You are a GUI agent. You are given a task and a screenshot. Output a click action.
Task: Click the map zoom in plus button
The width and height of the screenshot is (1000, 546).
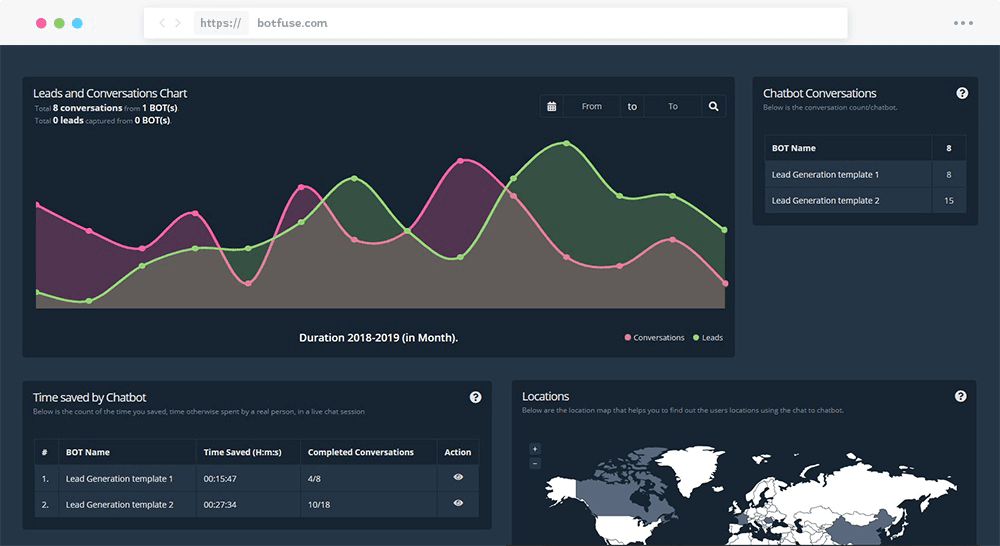[x=535, y=449]
